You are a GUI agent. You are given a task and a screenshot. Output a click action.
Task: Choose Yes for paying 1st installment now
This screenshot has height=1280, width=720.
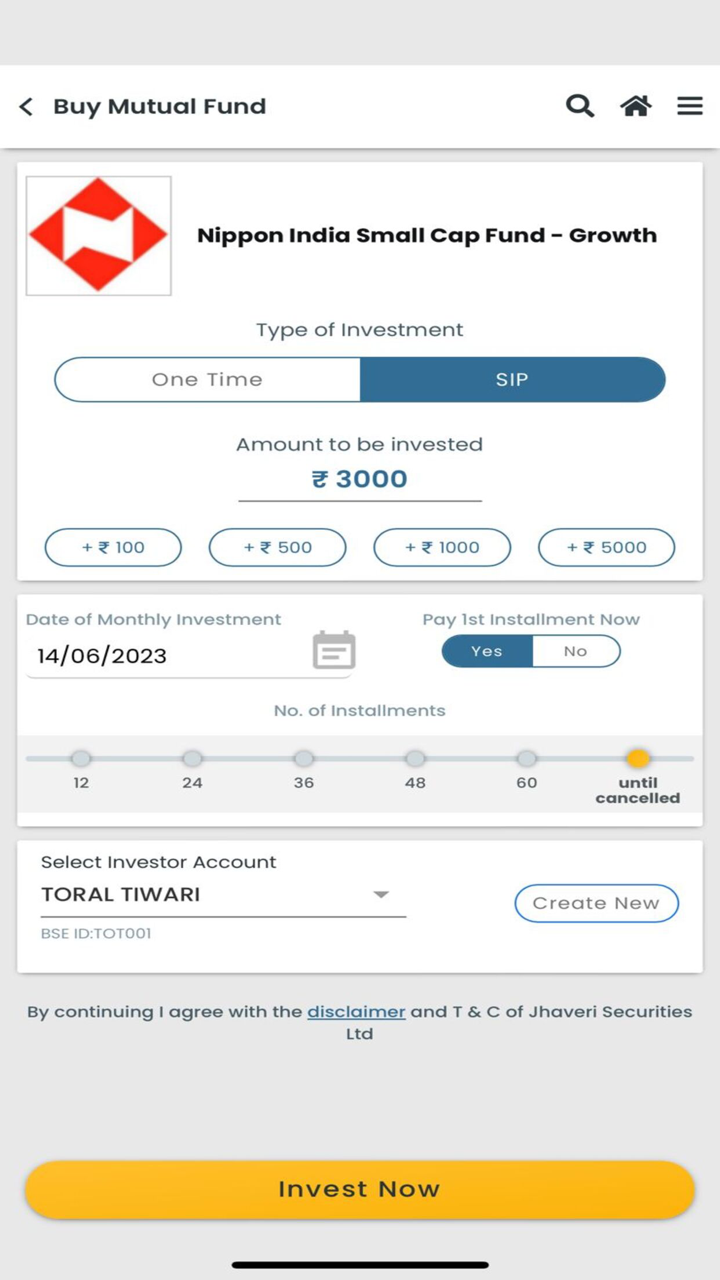tap(487, 651)
